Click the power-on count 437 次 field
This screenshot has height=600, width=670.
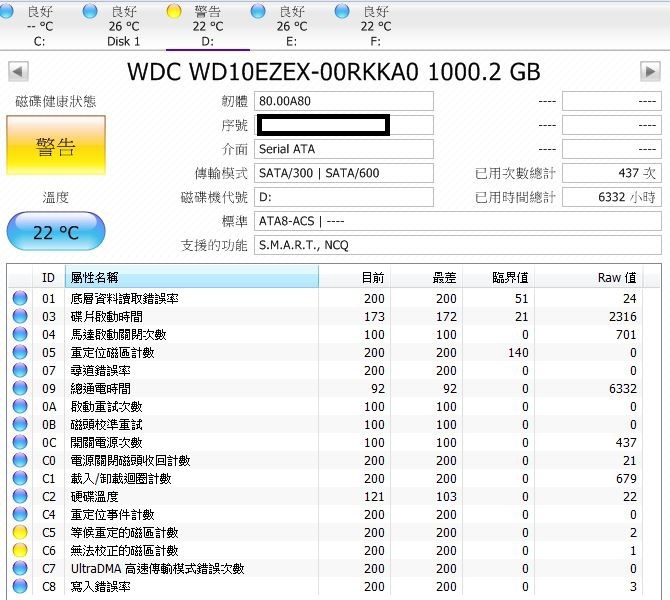click(x=611, y=173)
